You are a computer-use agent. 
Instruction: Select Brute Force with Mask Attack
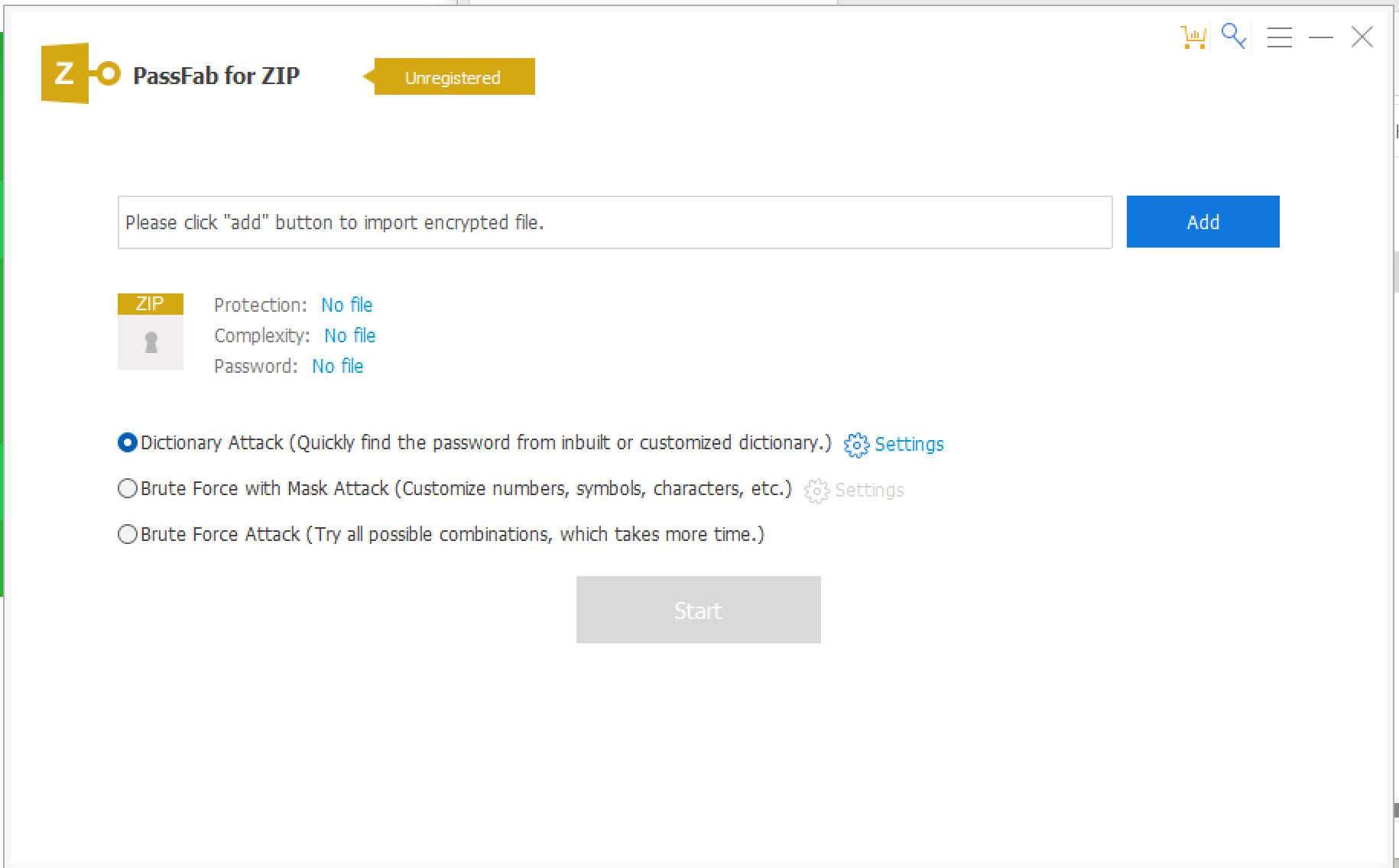127,488
